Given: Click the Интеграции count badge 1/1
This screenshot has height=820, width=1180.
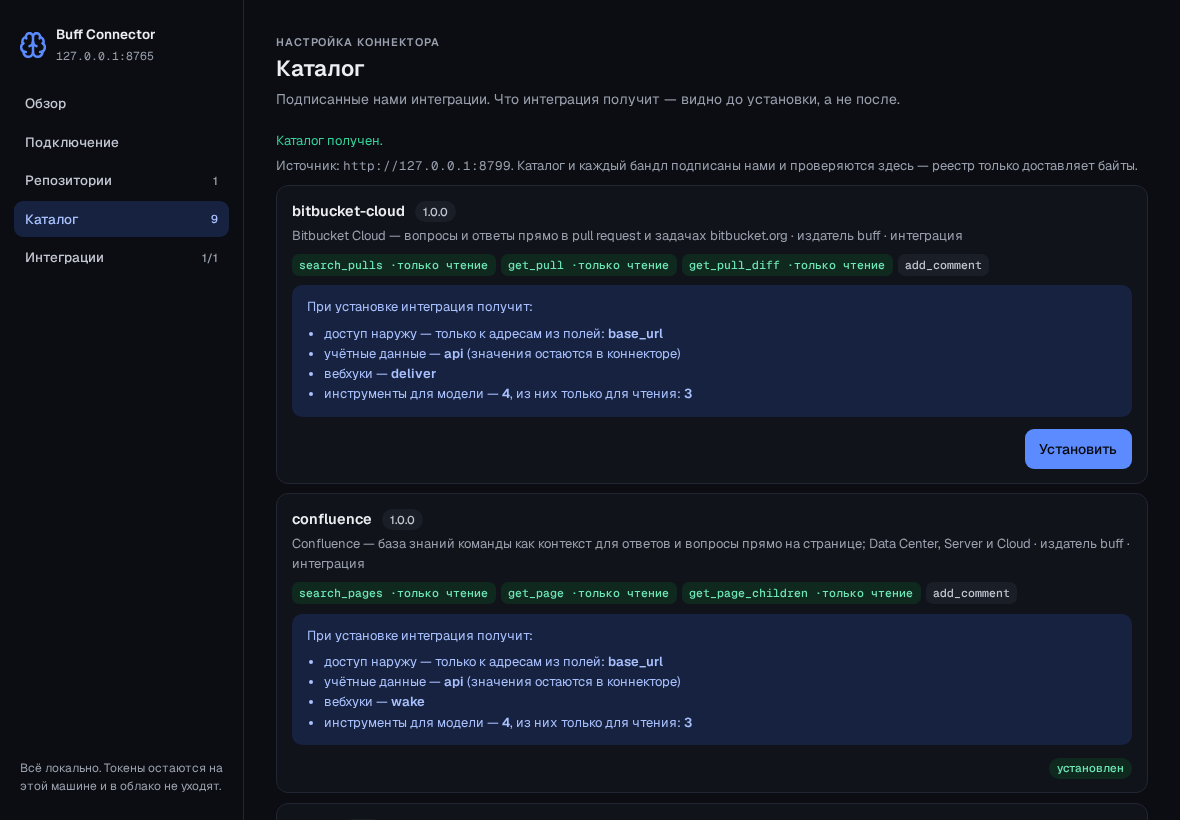Looking at the screenshot, I should [209, 258].
